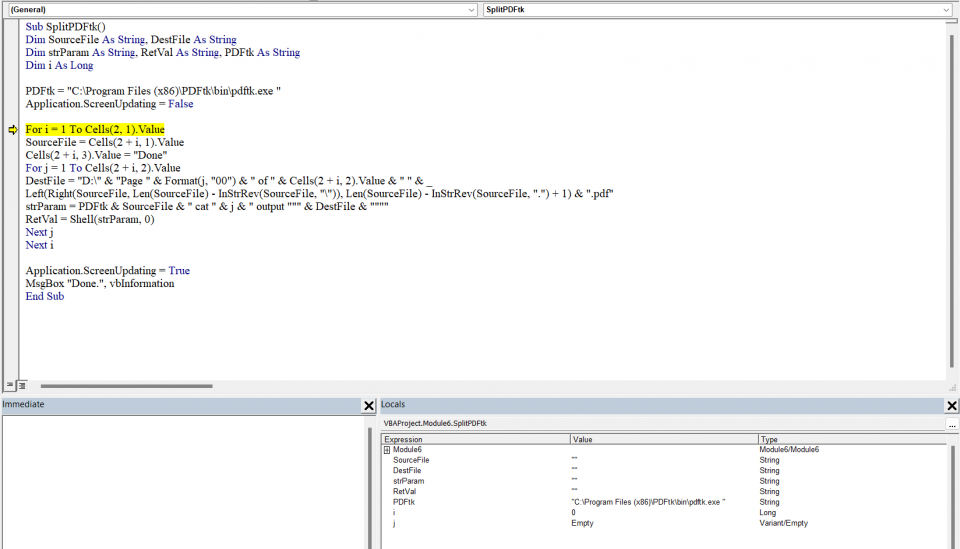Viewport: 960px width, 549px height.
Task: Expand the Module6 tree node
Action: (386, 450)
